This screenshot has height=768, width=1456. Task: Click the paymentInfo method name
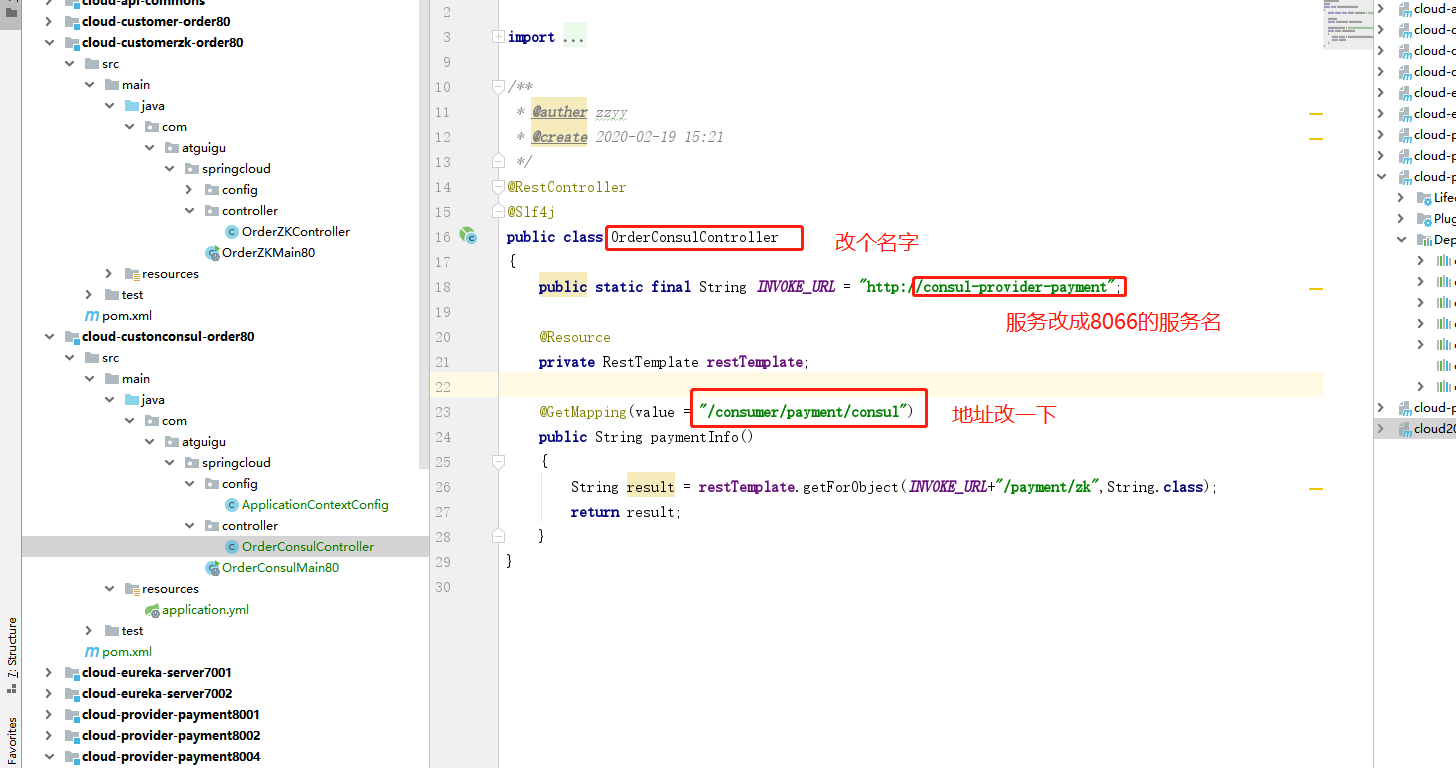tap(694, 437)
